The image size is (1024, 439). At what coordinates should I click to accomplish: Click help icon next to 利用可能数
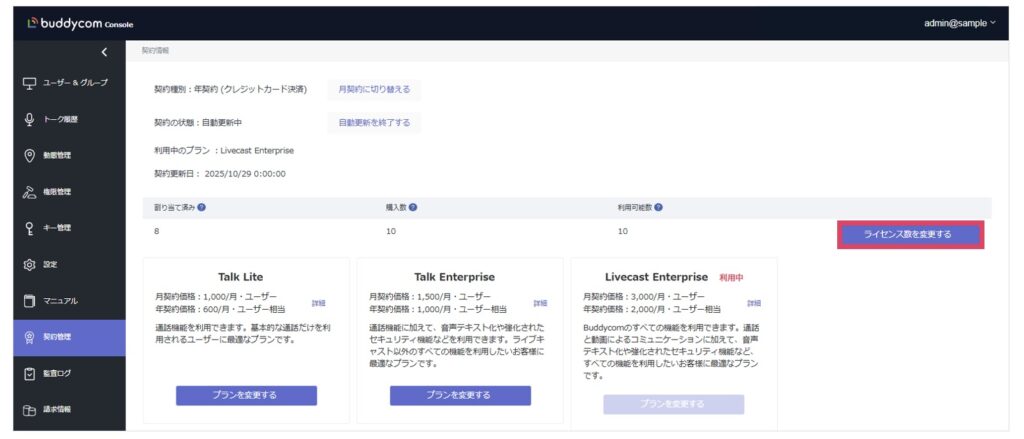[x=658, y=208]
